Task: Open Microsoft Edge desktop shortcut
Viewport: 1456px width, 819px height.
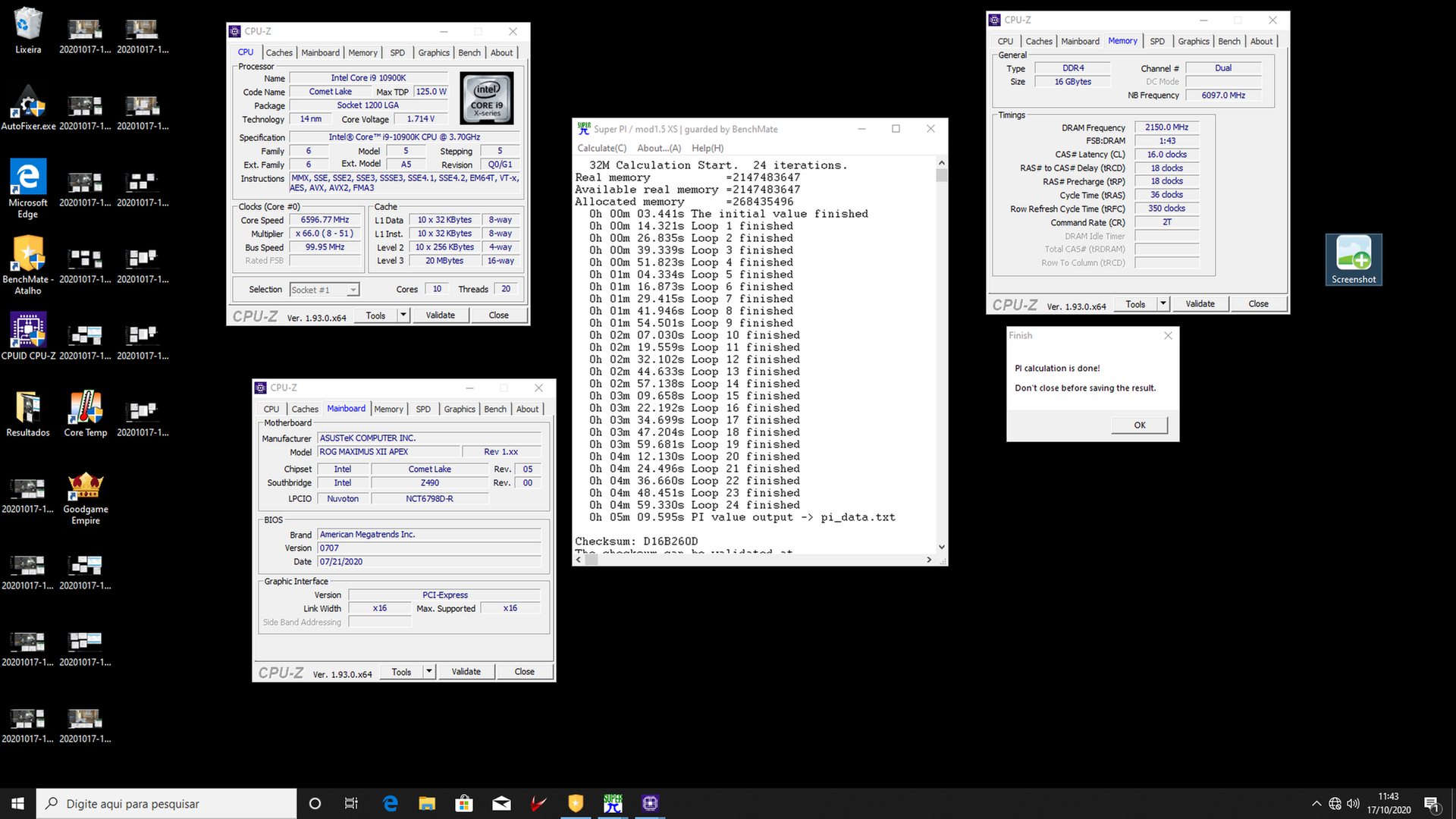Action: click(28, 188)
